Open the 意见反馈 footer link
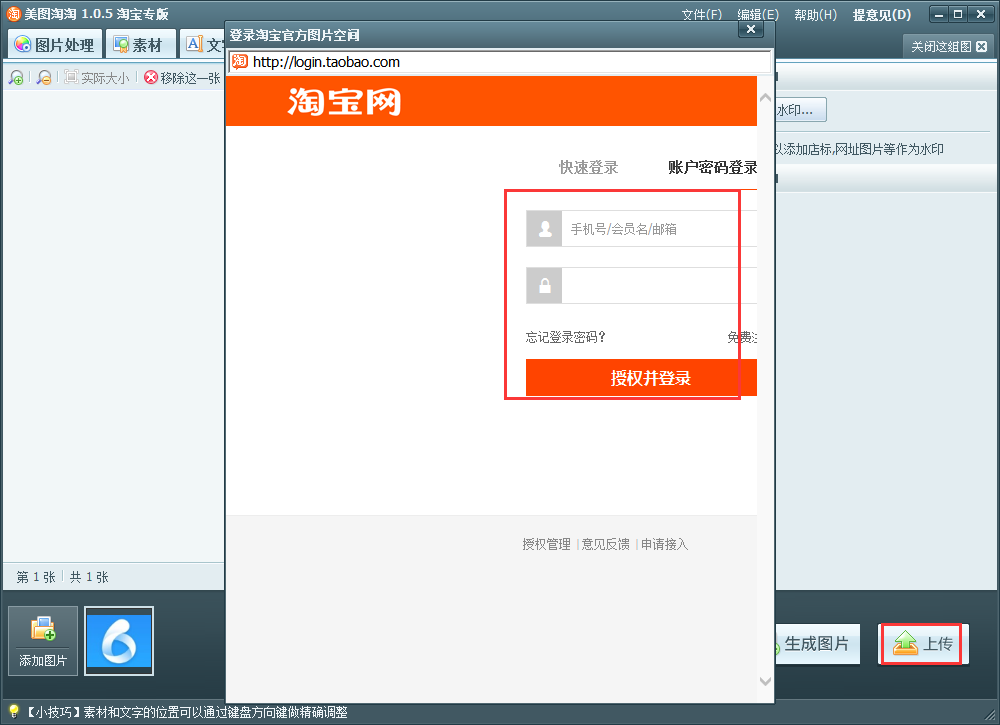 pyautogui.click(x=605, y=544)
